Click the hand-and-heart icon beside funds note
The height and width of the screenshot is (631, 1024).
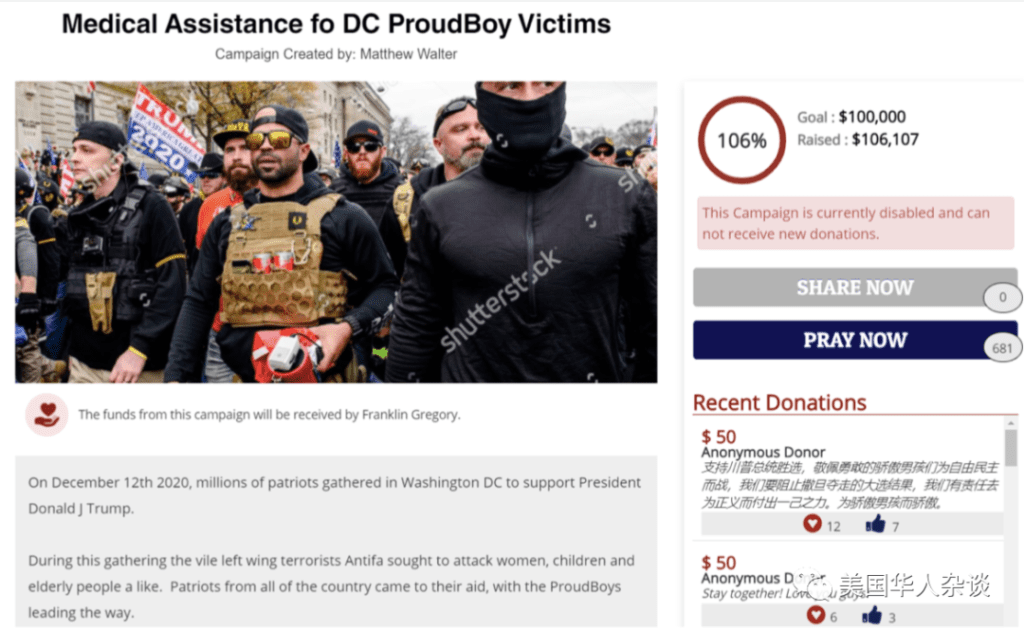click(x=46, y=414)
